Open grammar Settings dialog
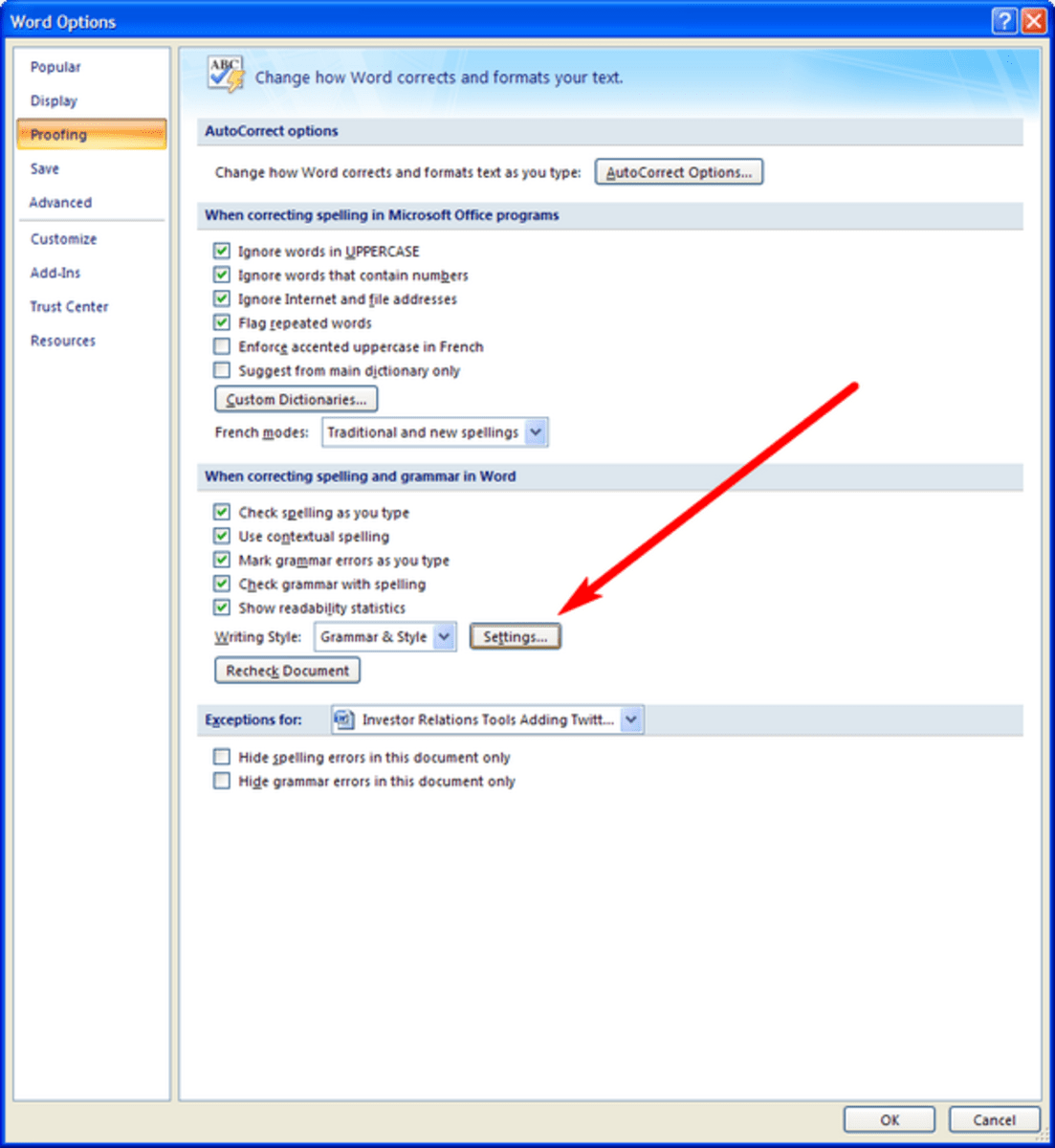1055x1148 pixels. coord(516,636)
